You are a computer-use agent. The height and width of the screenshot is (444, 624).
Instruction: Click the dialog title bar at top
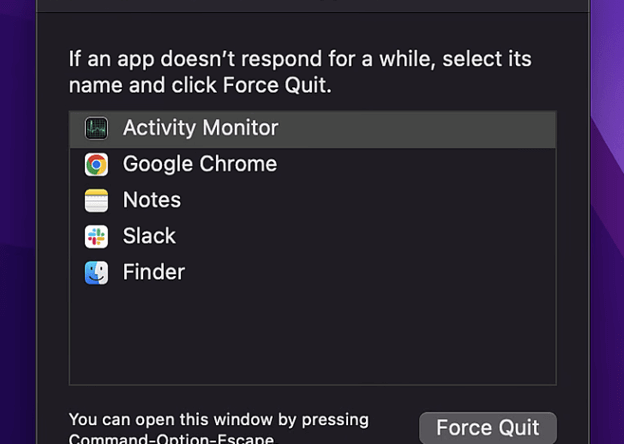312,5
